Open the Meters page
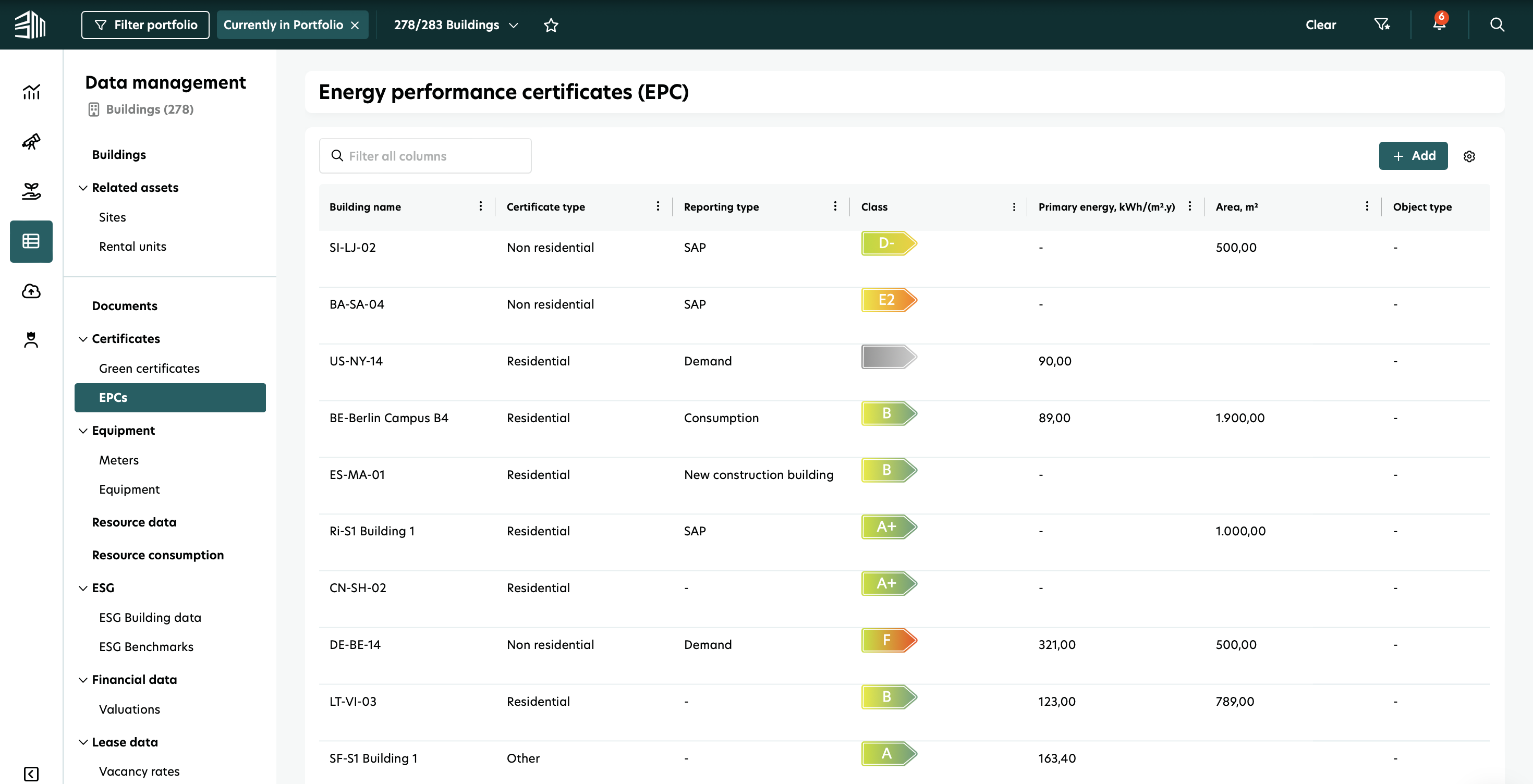Screen dimensions: 1533x784 (118, 460)
